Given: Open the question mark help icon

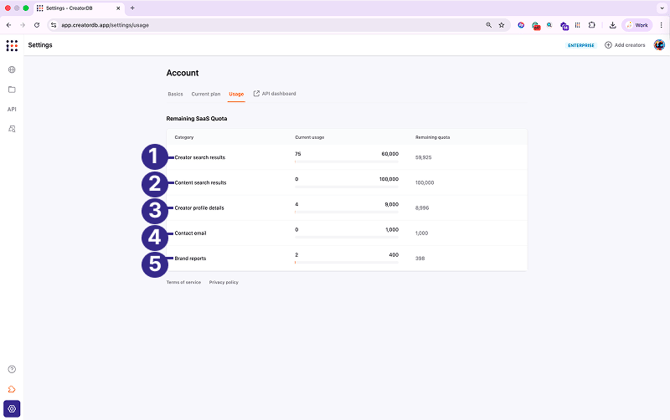Looking at the screenshot, I should point(12,370).
